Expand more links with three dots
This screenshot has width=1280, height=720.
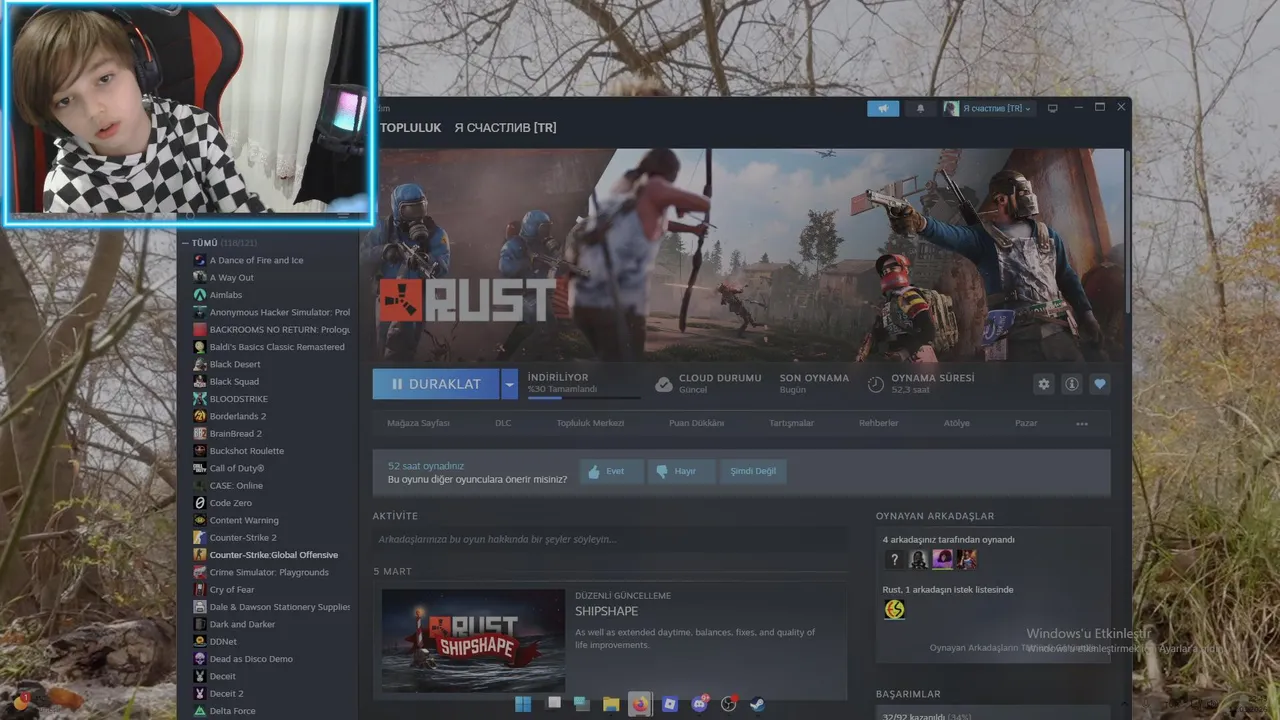tap(1082, 423)
